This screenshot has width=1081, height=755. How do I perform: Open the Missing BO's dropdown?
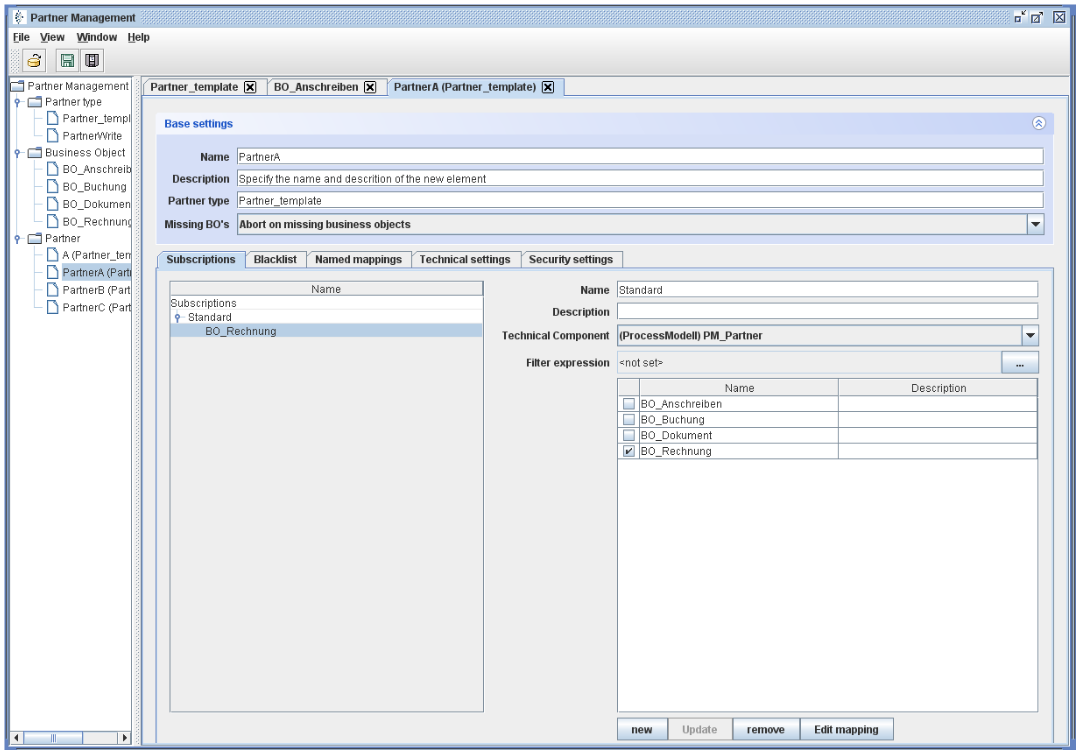pyautogui.click(x=1035, y=224)
